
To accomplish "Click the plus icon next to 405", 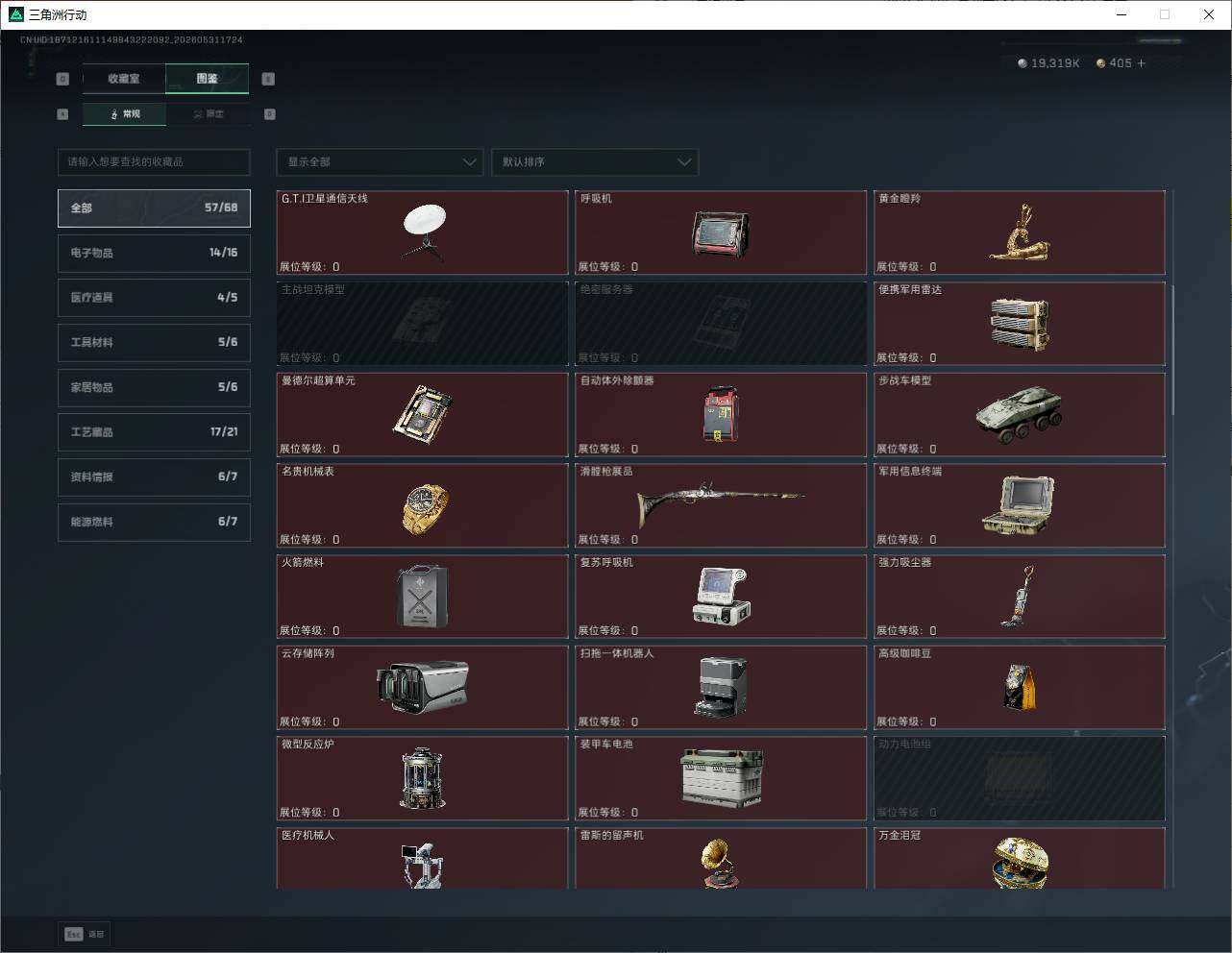I will pos(1142,63).
